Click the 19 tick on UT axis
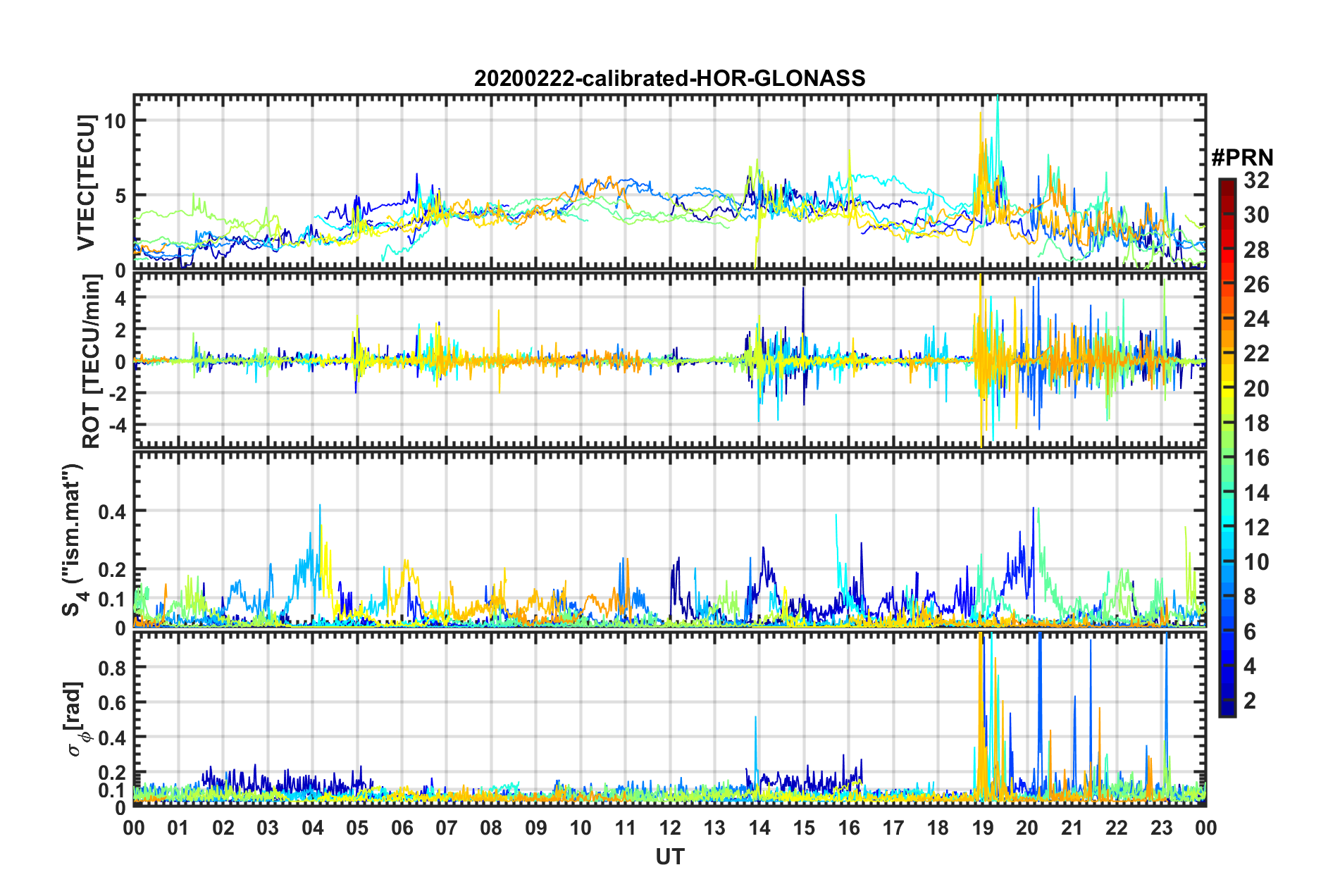This screenshot has height=896, width=1340. tap(983, 828)
